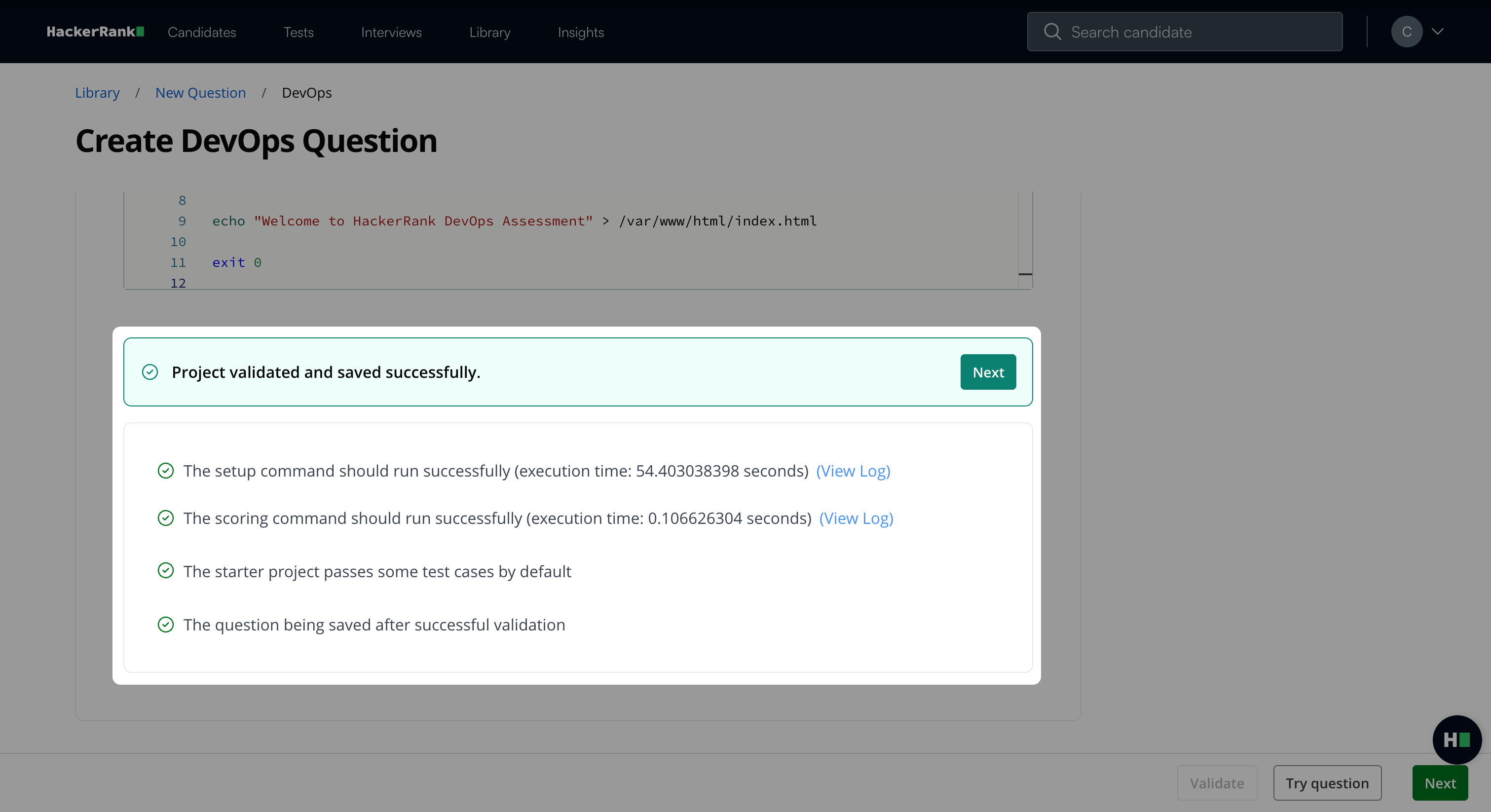The height and width of the screenshot is (812, 1491).
Task: Click the question saved checkmark icon
Action: 166,625
